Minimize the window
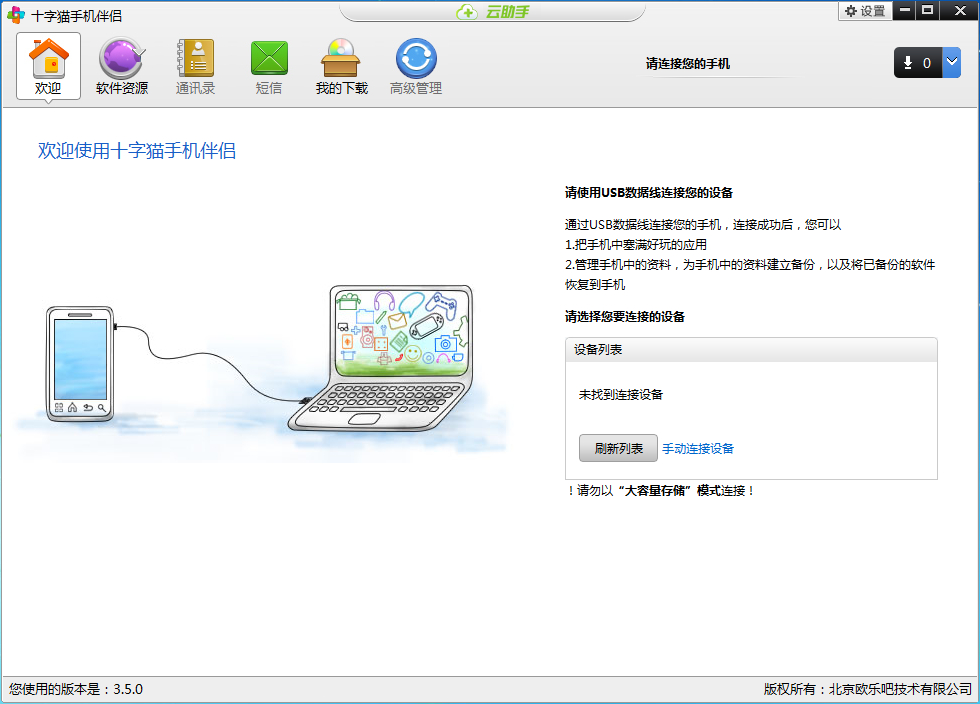The image size is (980, 704). 904,11
